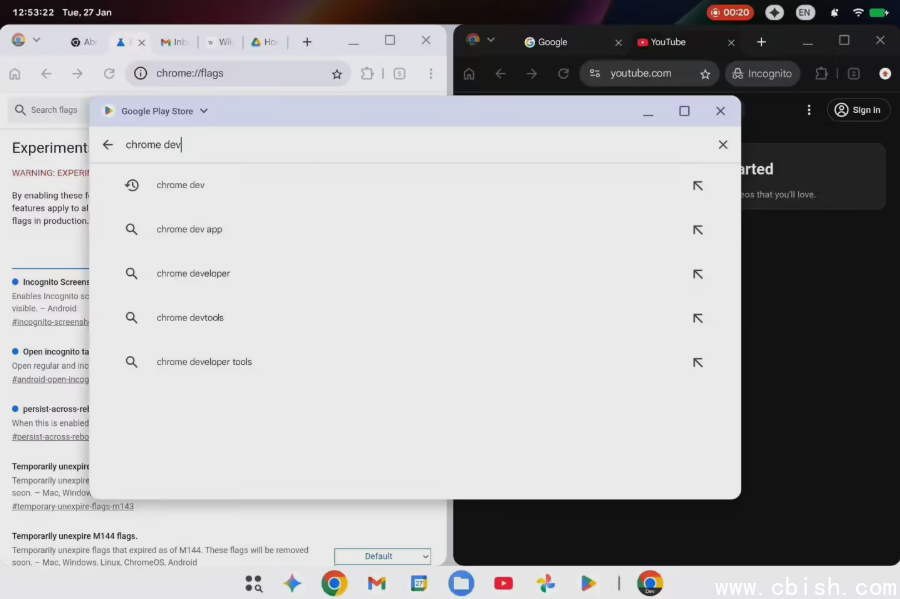The image size is (900, 599).
Task: Expand the Google Play Store window dropdown
Action: click(x=204, y=111)
